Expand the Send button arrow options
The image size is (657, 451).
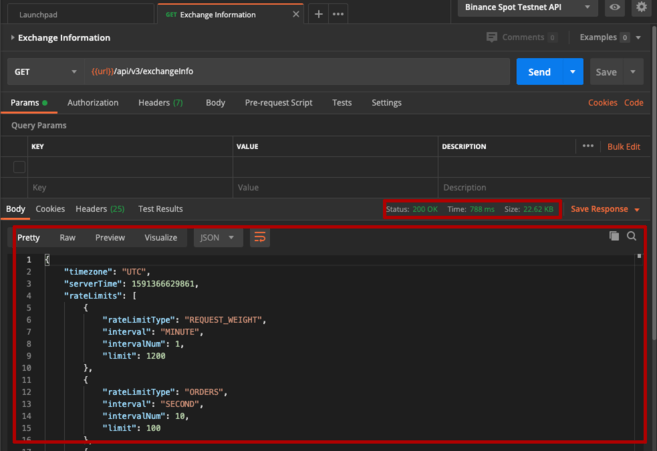[572, 72]
